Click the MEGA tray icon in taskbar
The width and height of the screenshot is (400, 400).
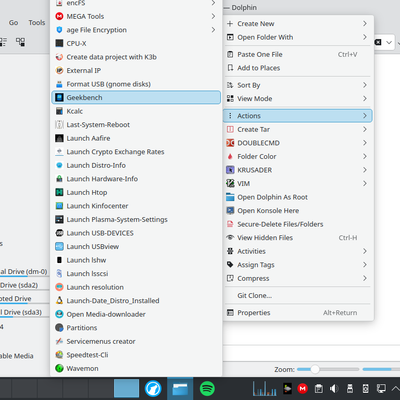click(303, 389)
